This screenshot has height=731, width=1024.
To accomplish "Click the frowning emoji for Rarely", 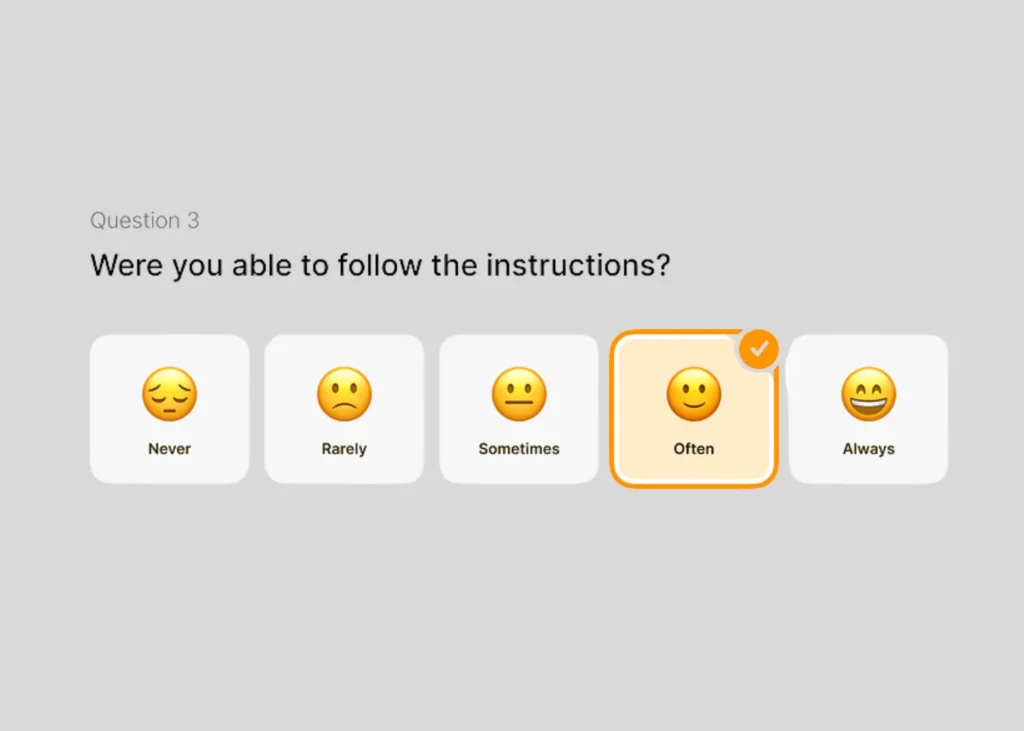I will click(x=344, y=393).
